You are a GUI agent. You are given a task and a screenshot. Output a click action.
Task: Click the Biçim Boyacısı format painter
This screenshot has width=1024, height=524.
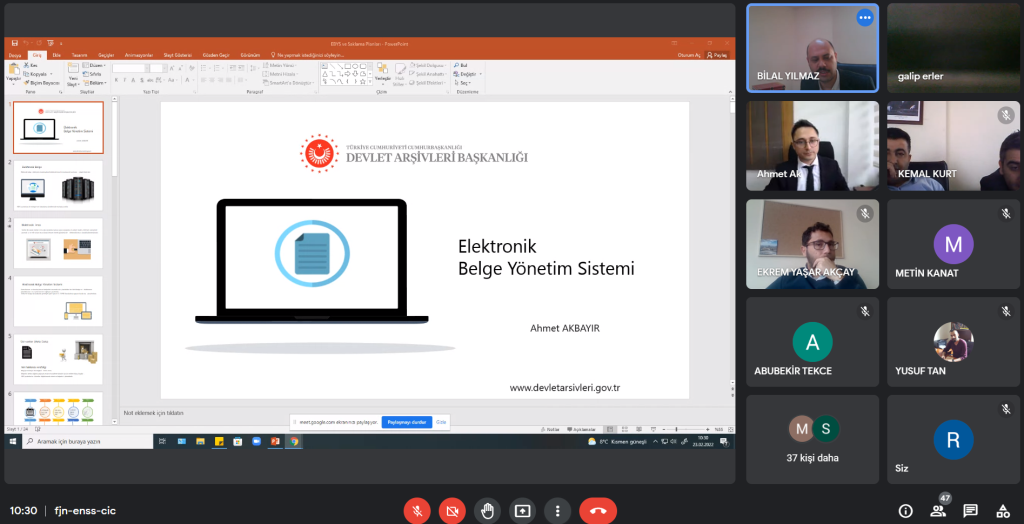(41, 83)
